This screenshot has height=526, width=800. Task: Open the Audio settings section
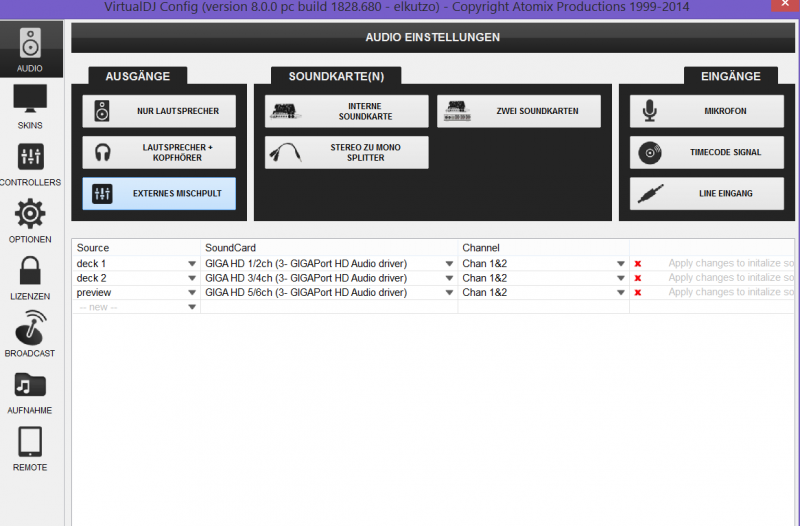click(30, 49)
